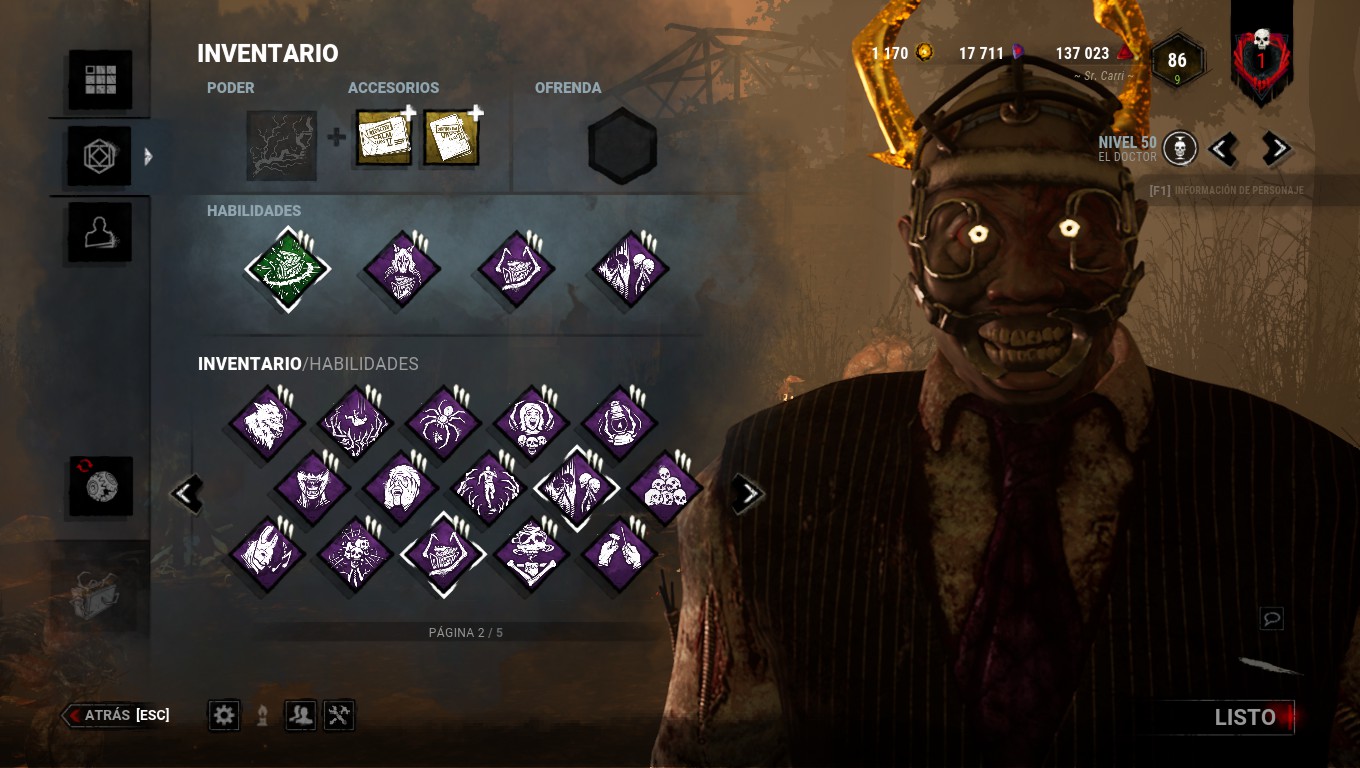
Task: Pick the spider perk in inventory
Action: [x=443, y=423]
